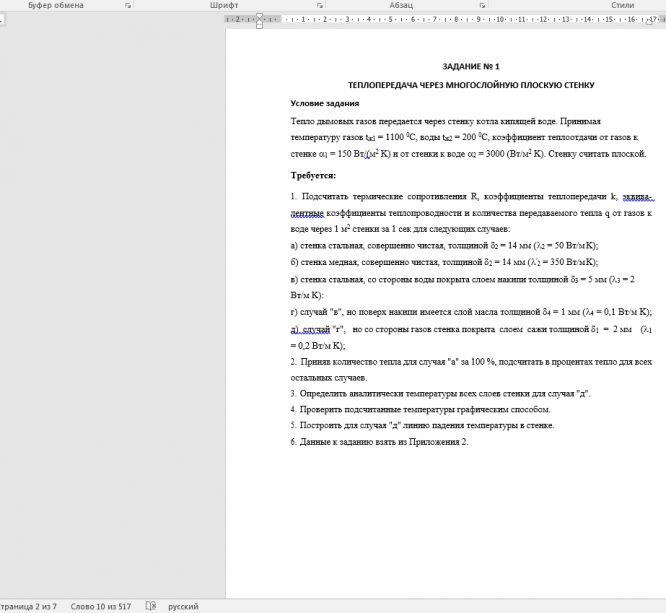Image resolution: width=666 pixels, height=613 pixels.
Task: Click the line 'воде через 1 м² стенки'
Action: click(x=400, y=229)
